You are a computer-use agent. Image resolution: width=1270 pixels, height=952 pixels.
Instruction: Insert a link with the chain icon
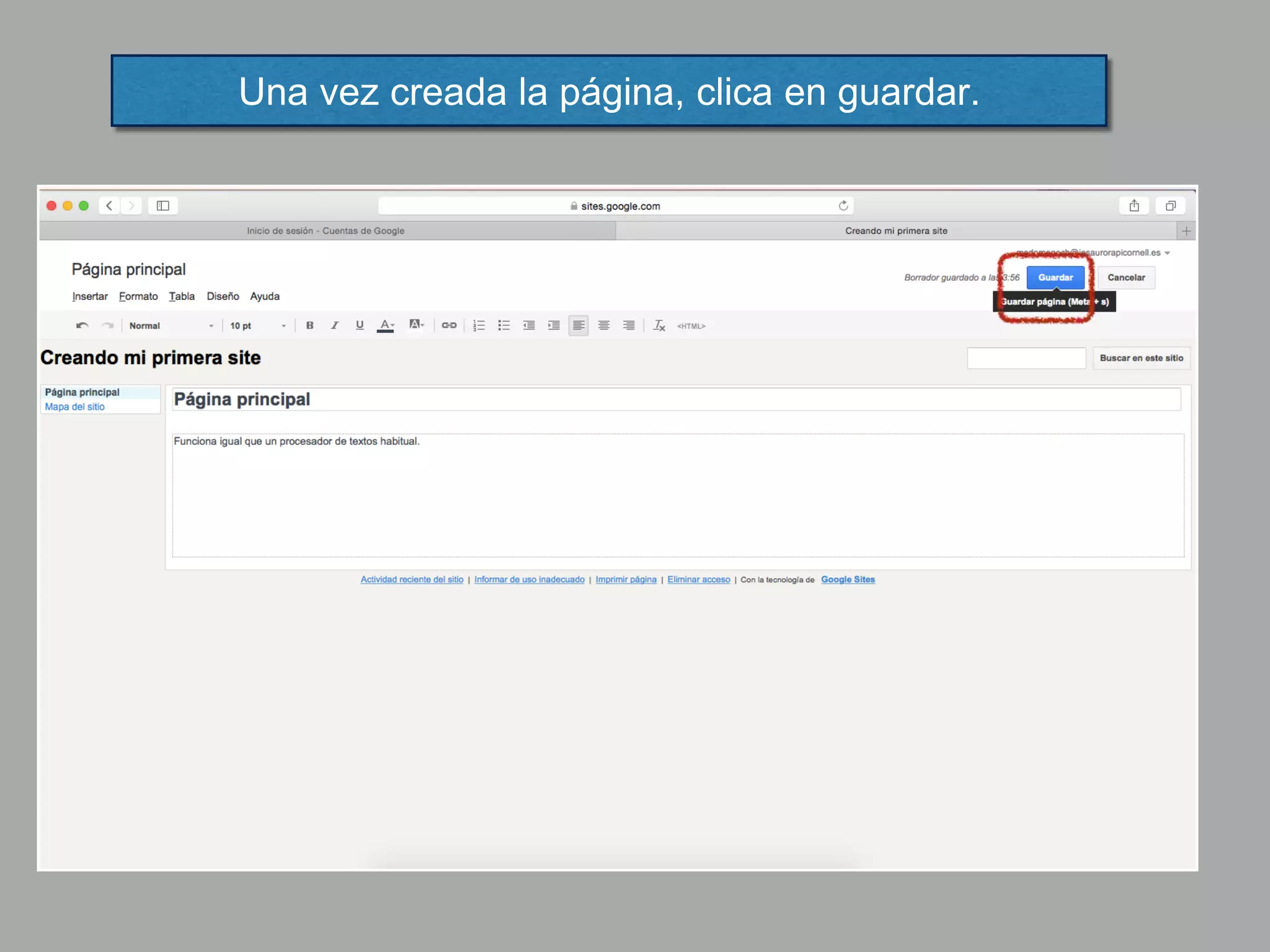(x=449, y=325)
